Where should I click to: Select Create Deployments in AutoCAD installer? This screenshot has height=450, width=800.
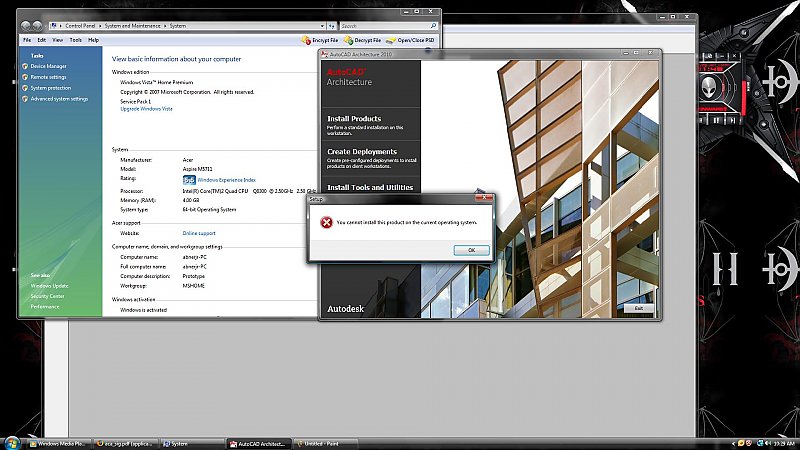click(x=362, y=152)
